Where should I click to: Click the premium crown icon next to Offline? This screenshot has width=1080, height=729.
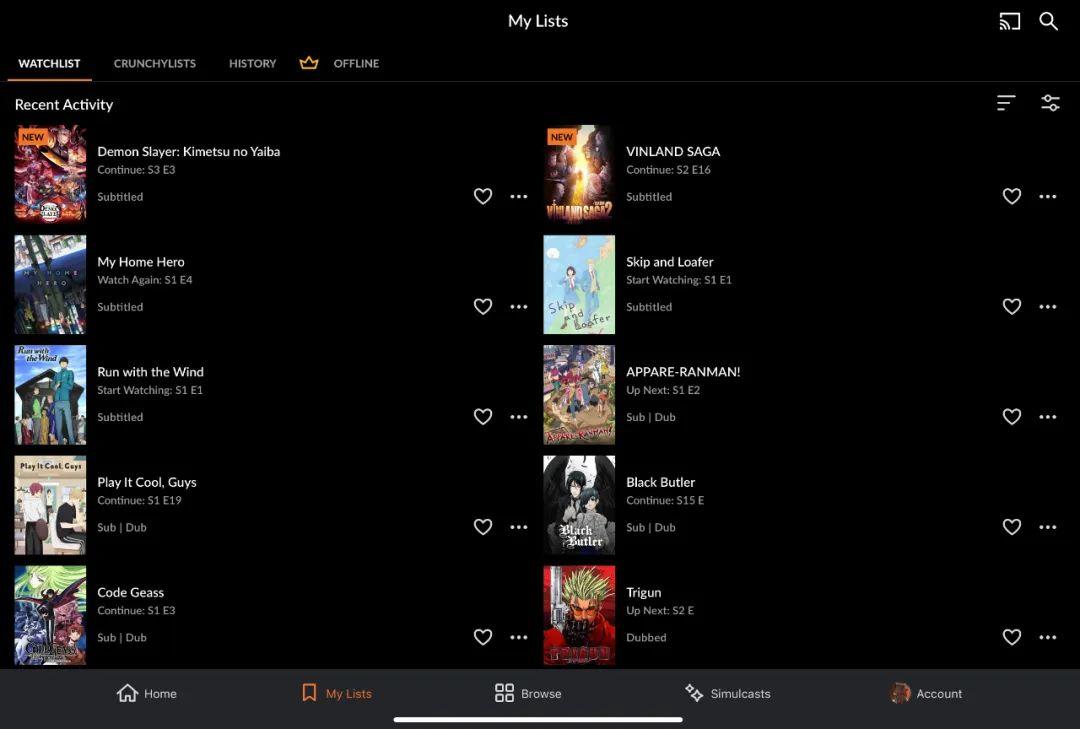click(x=308, y=62)
